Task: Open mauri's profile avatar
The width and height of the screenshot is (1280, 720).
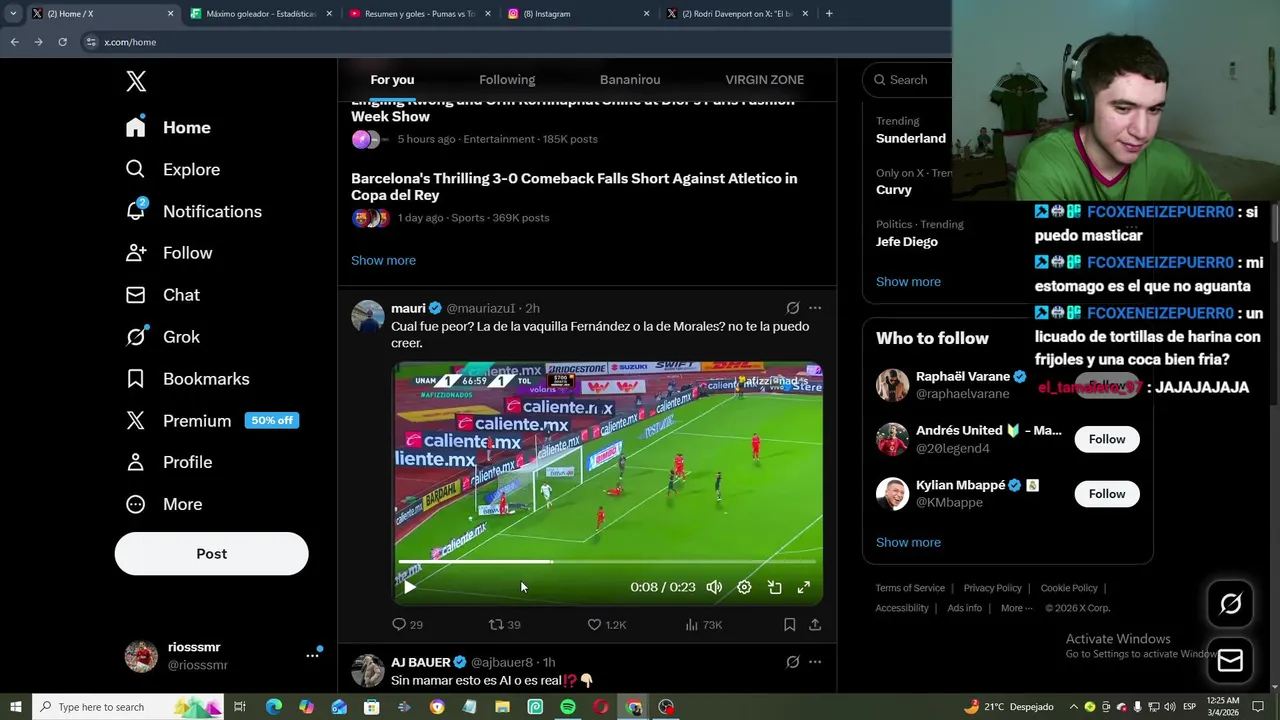Action: [x=367, y=316]
